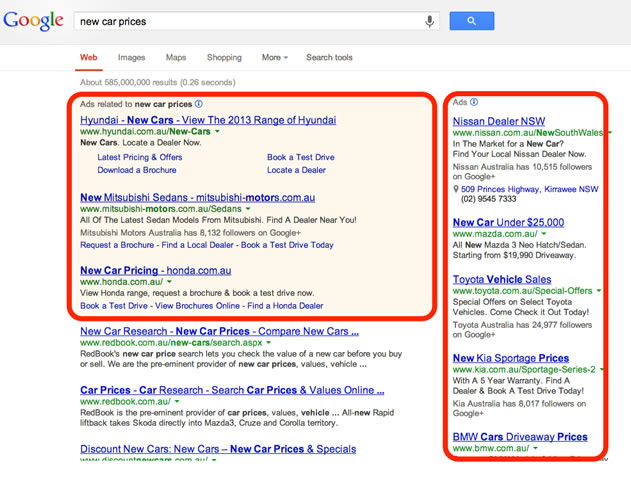Click the Google logo
This screenshot has width=631, height=480.
33,21
